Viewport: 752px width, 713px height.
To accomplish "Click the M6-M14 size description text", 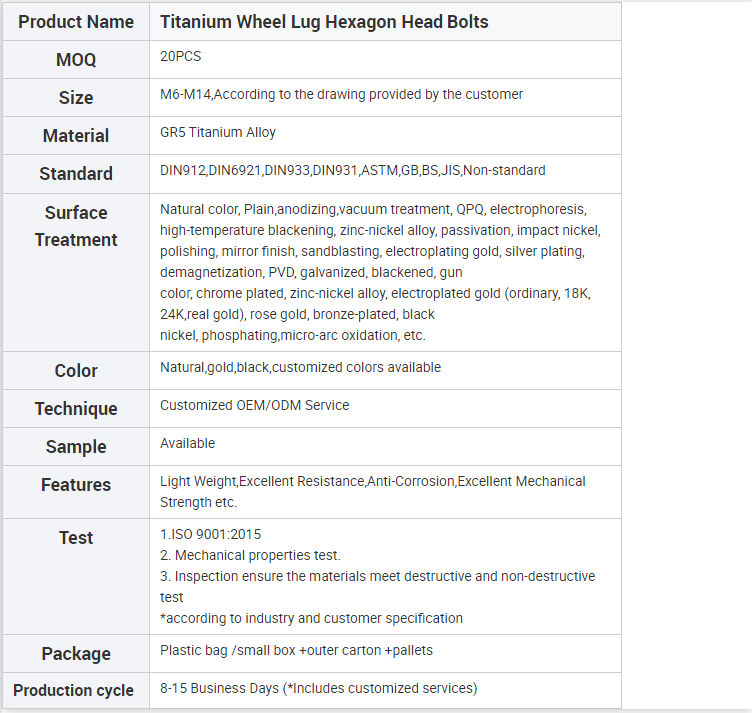I will pyautogui.click(x=341, y=94).
